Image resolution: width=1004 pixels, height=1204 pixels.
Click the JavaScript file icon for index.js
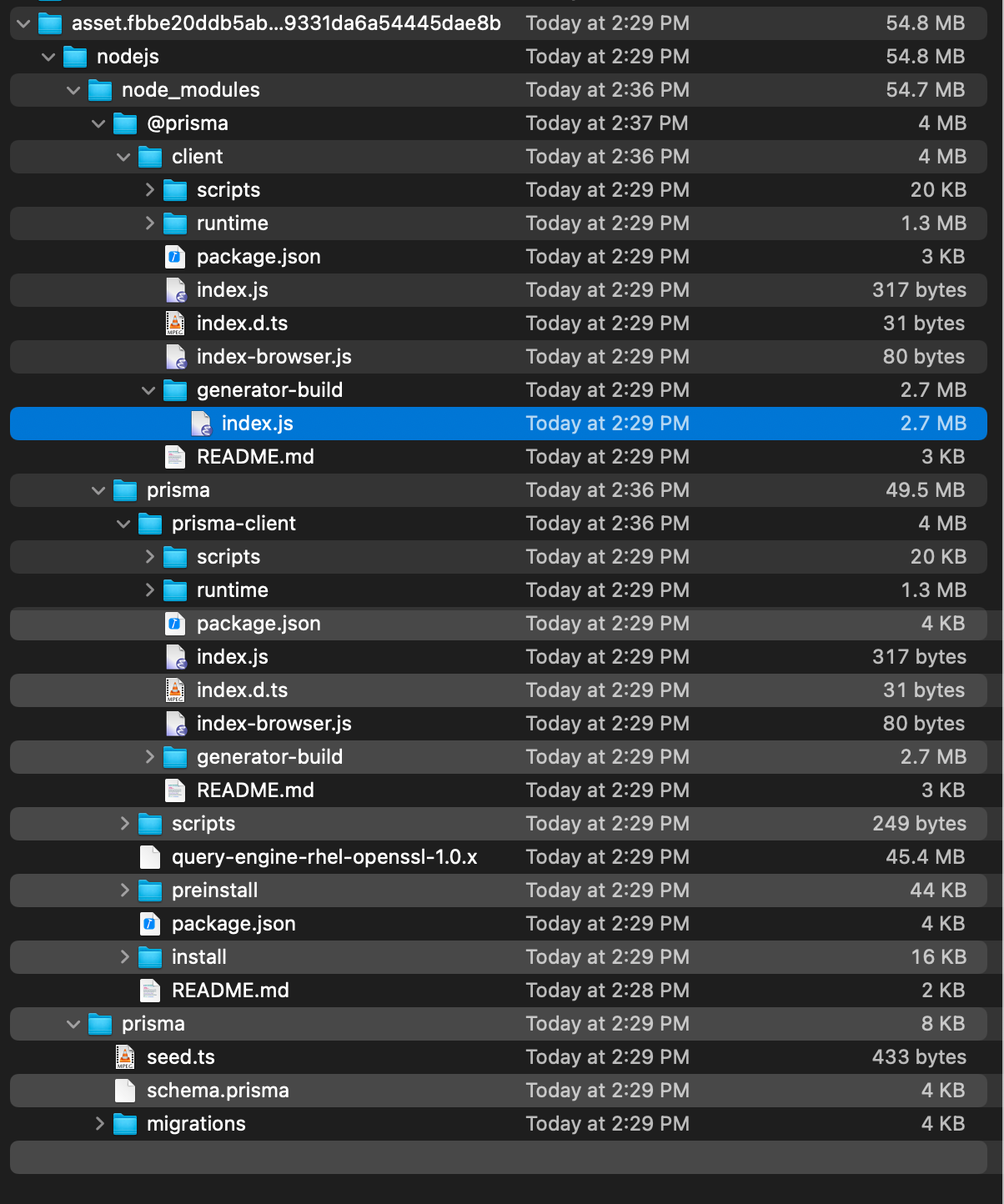(x=176, y=290)
